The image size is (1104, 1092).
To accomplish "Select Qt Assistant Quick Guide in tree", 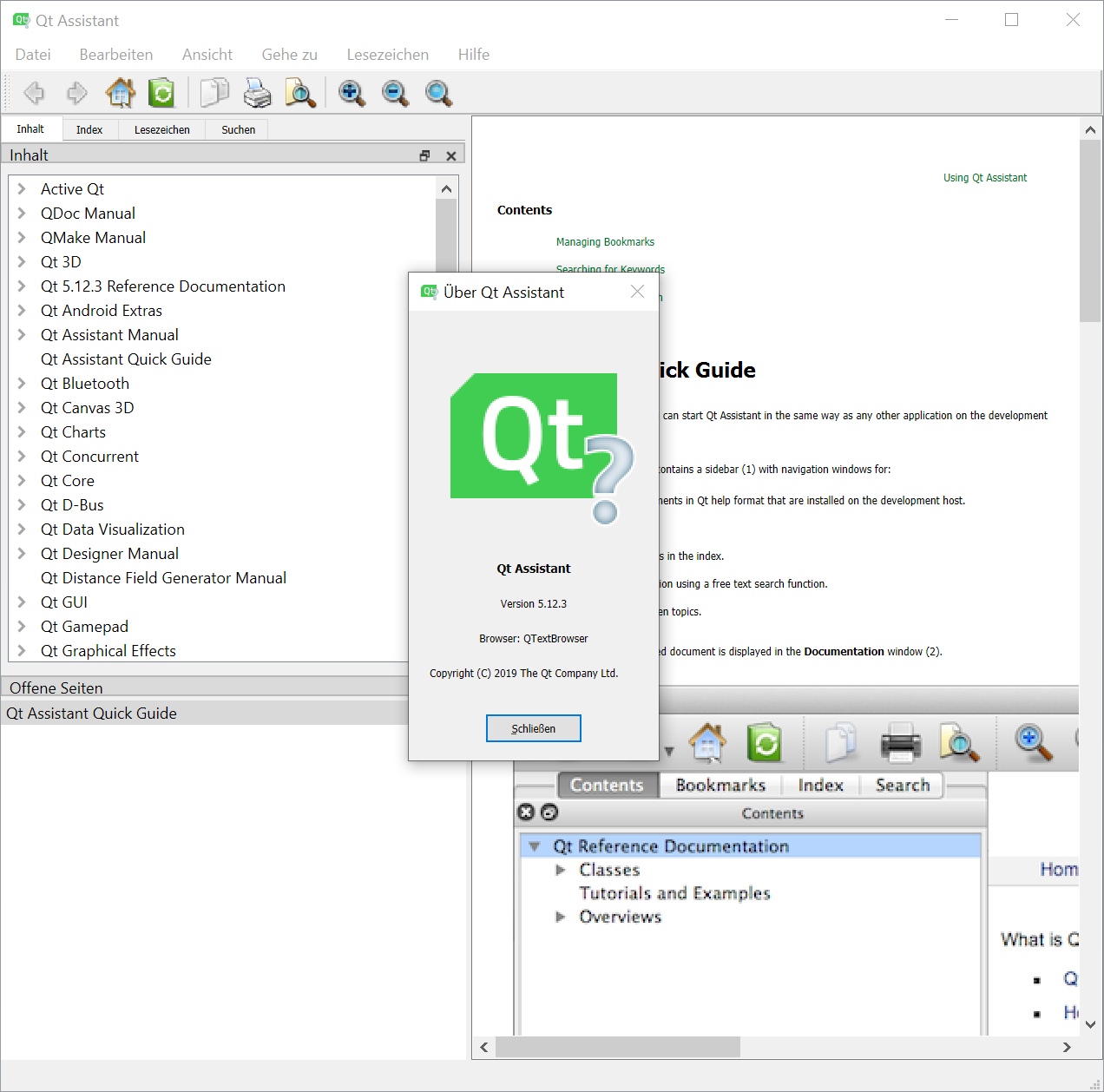I will [x=126, y=359].
